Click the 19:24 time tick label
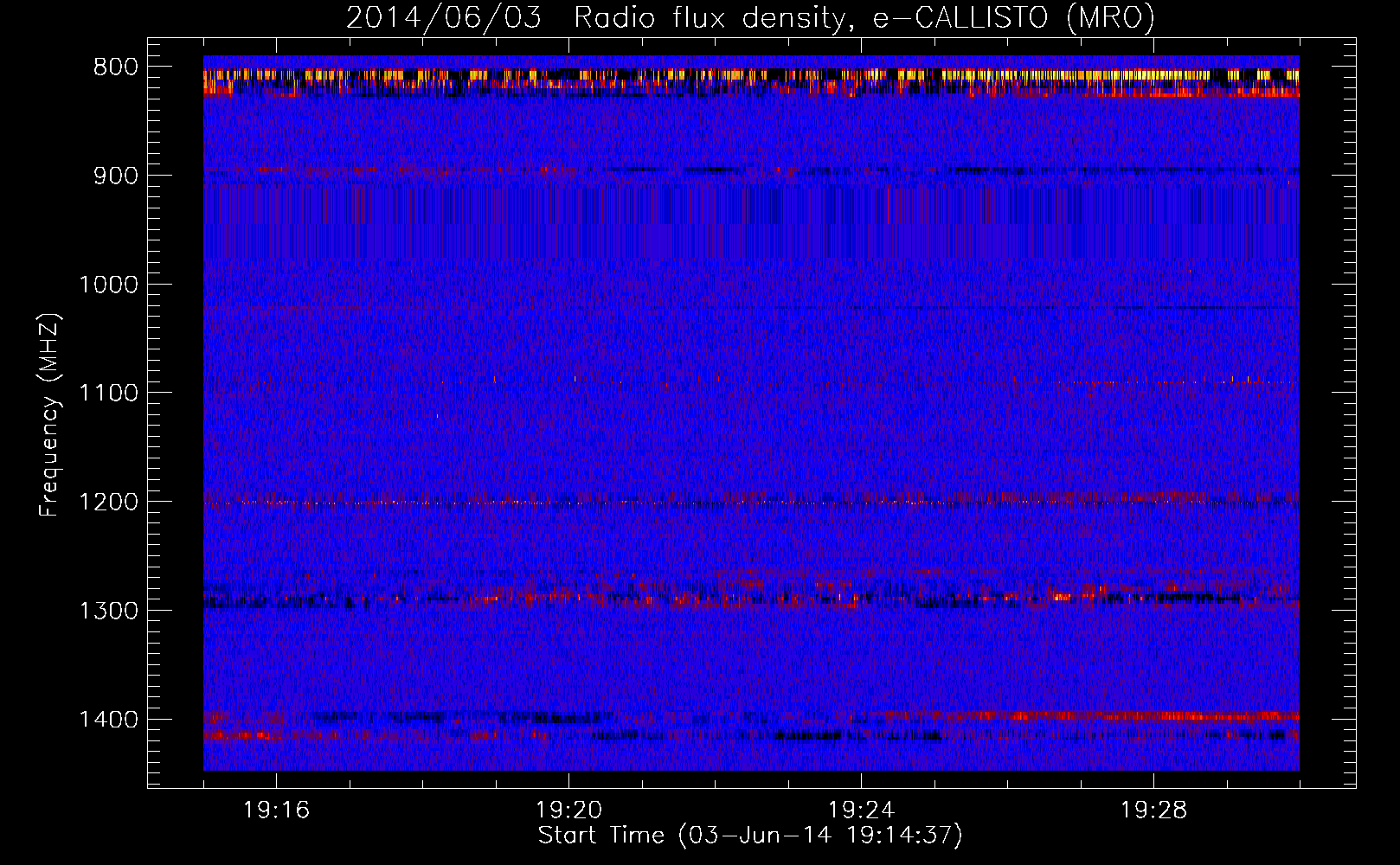 pyautogui.click(x=861, y=811)
